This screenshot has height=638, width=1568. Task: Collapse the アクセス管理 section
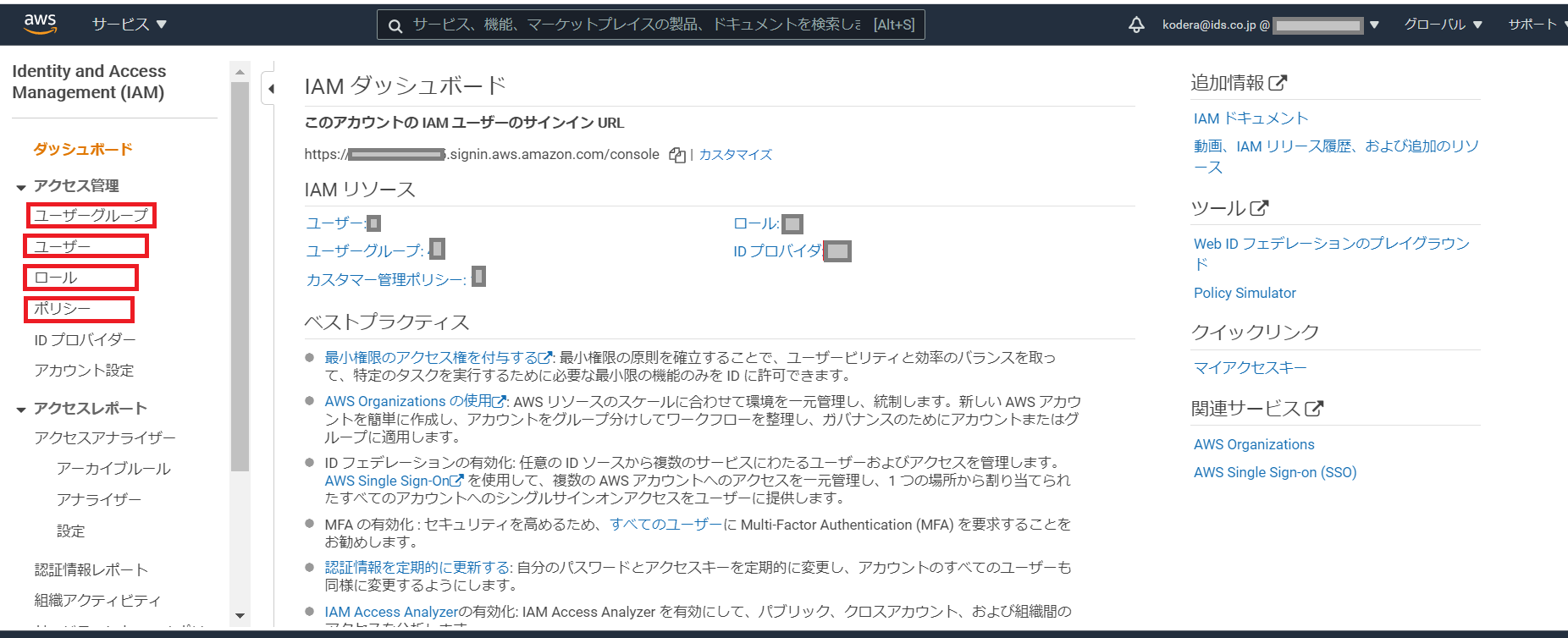21,187
